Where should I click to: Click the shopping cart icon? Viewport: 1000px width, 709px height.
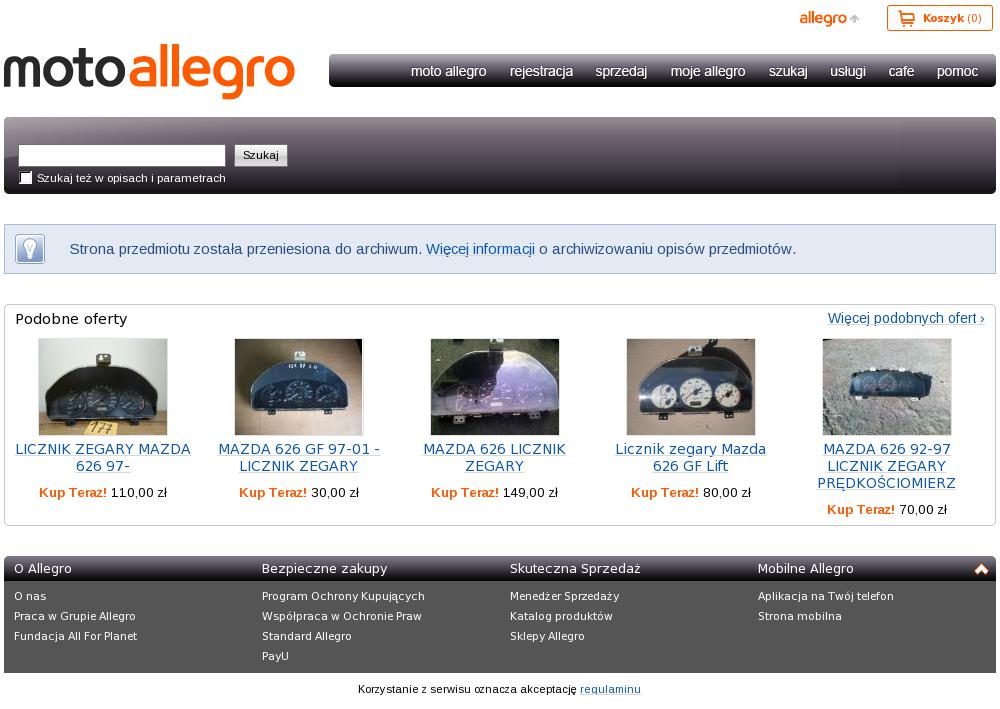pyautogui.click(x=906, y=18)
